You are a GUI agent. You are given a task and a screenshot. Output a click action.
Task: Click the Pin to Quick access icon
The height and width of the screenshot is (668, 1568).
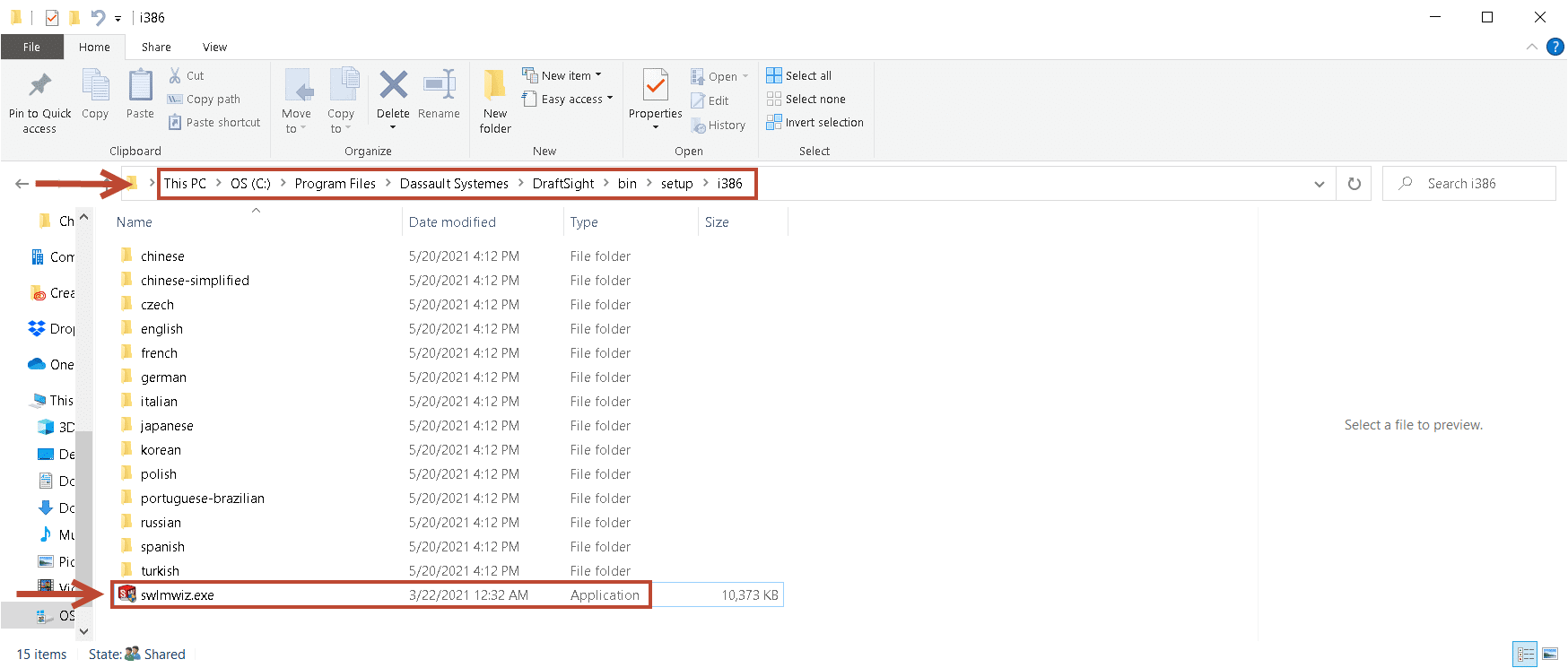[39, 86]
